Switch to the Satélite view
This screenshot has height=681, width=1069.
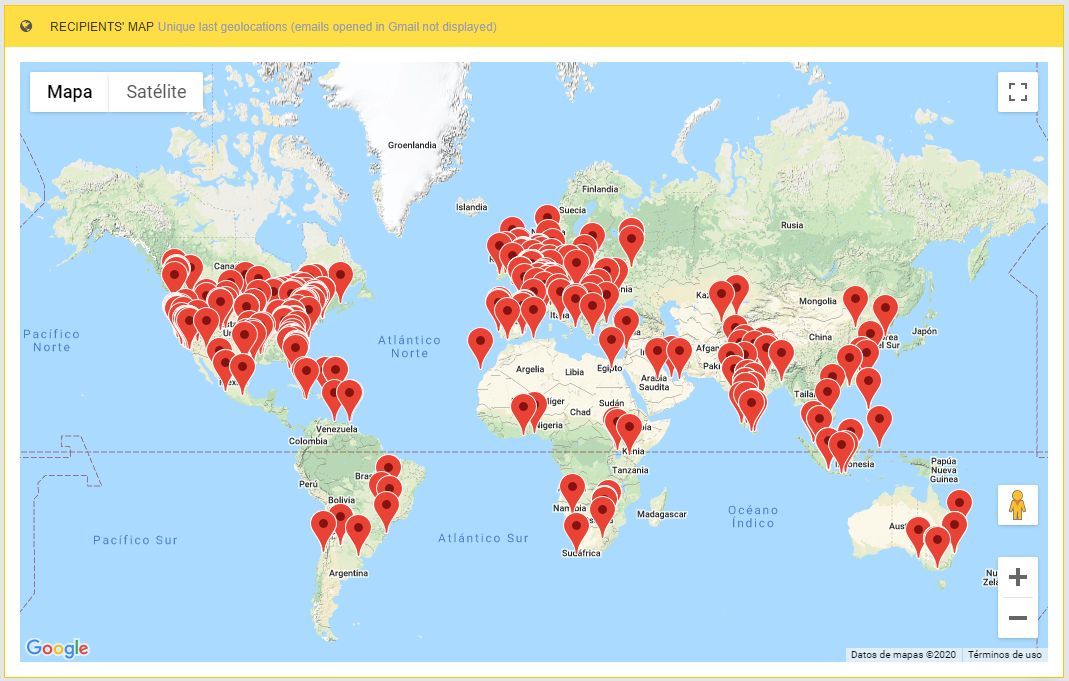point(154,91)
